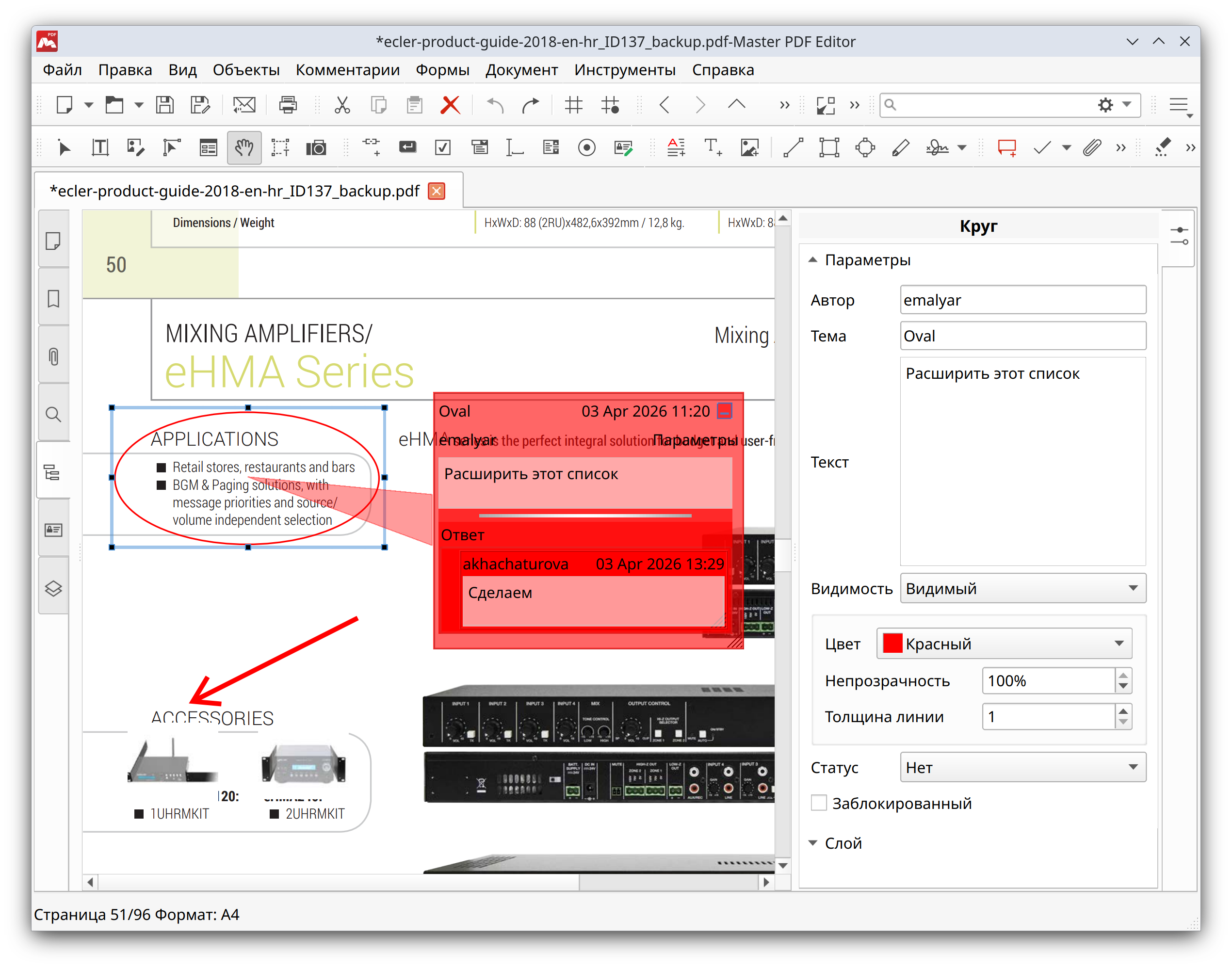Viewport: 1232px width, 968px height.
Task: Minimize the Oval comment popup
Action: [724, 411]
